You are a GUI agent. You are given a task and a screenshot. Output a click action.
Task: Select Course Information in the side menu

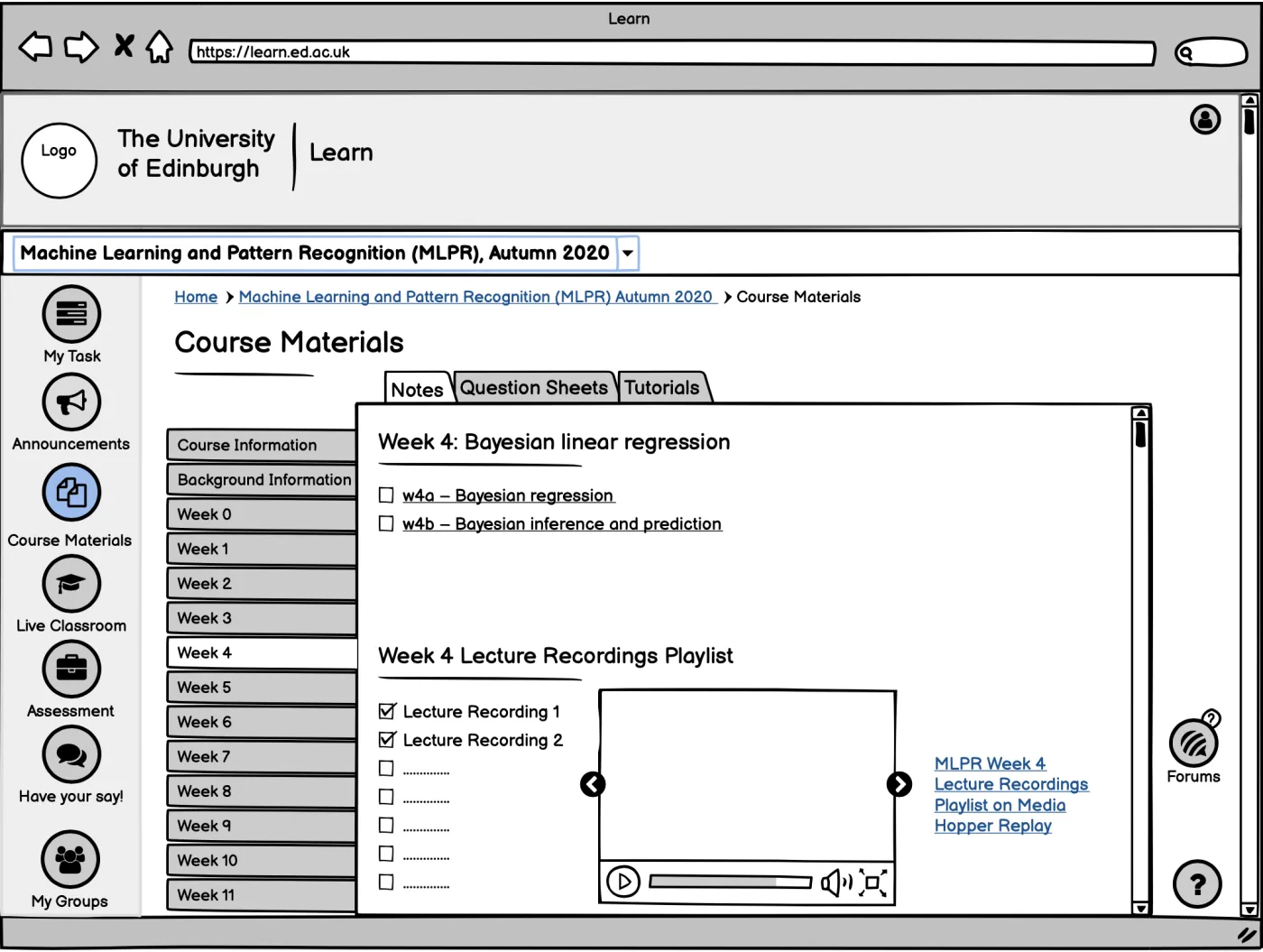coord(262,445)
